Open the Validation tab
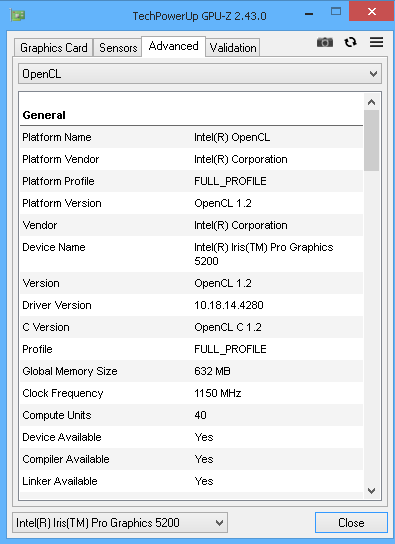The width and height of the screenshot is (395, 544). tap(233, 48)
